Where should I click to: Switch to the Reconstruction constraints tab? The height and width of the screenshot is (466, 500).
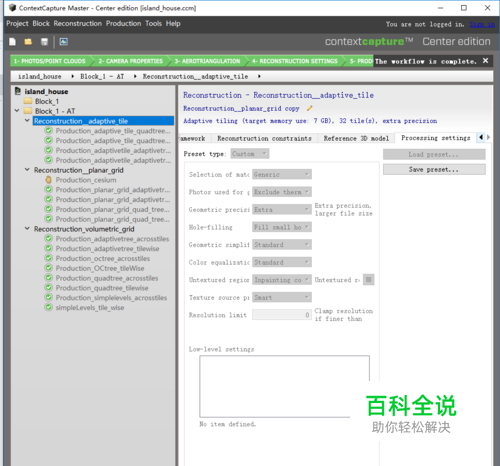click(x=264, y=138)
